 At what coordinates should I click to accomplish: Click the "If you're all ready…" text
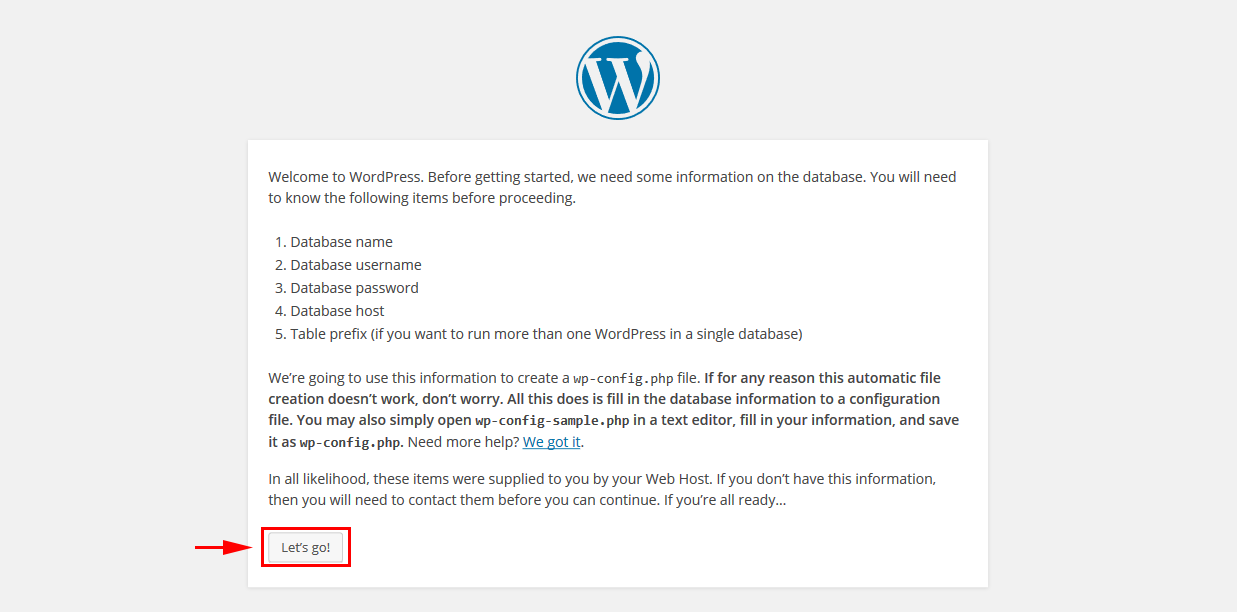[x=725, y=499]
